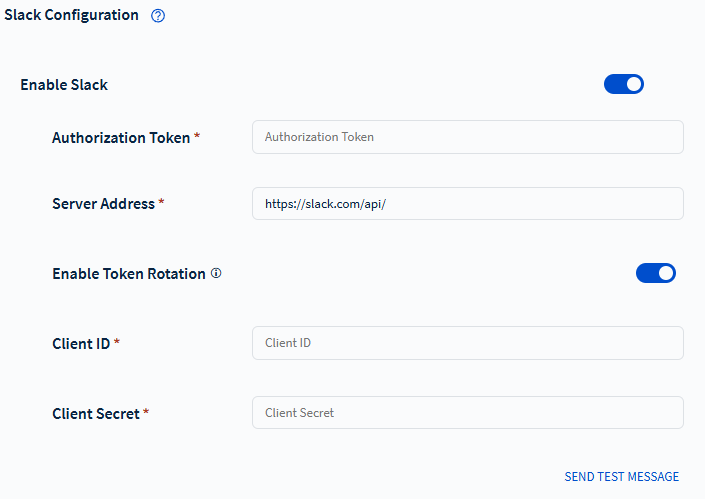705x499 pixels.
Task: Click the Slack Configuration heading
Action: tap(71, 15)
